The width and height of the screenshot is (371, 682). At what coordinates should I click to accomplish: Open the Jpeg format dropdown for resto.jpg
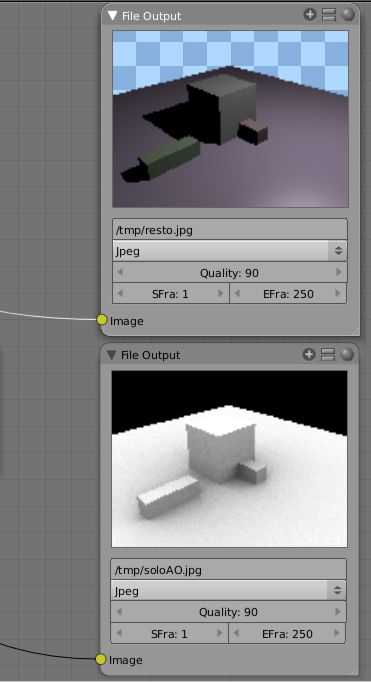[x=230, y=251]
